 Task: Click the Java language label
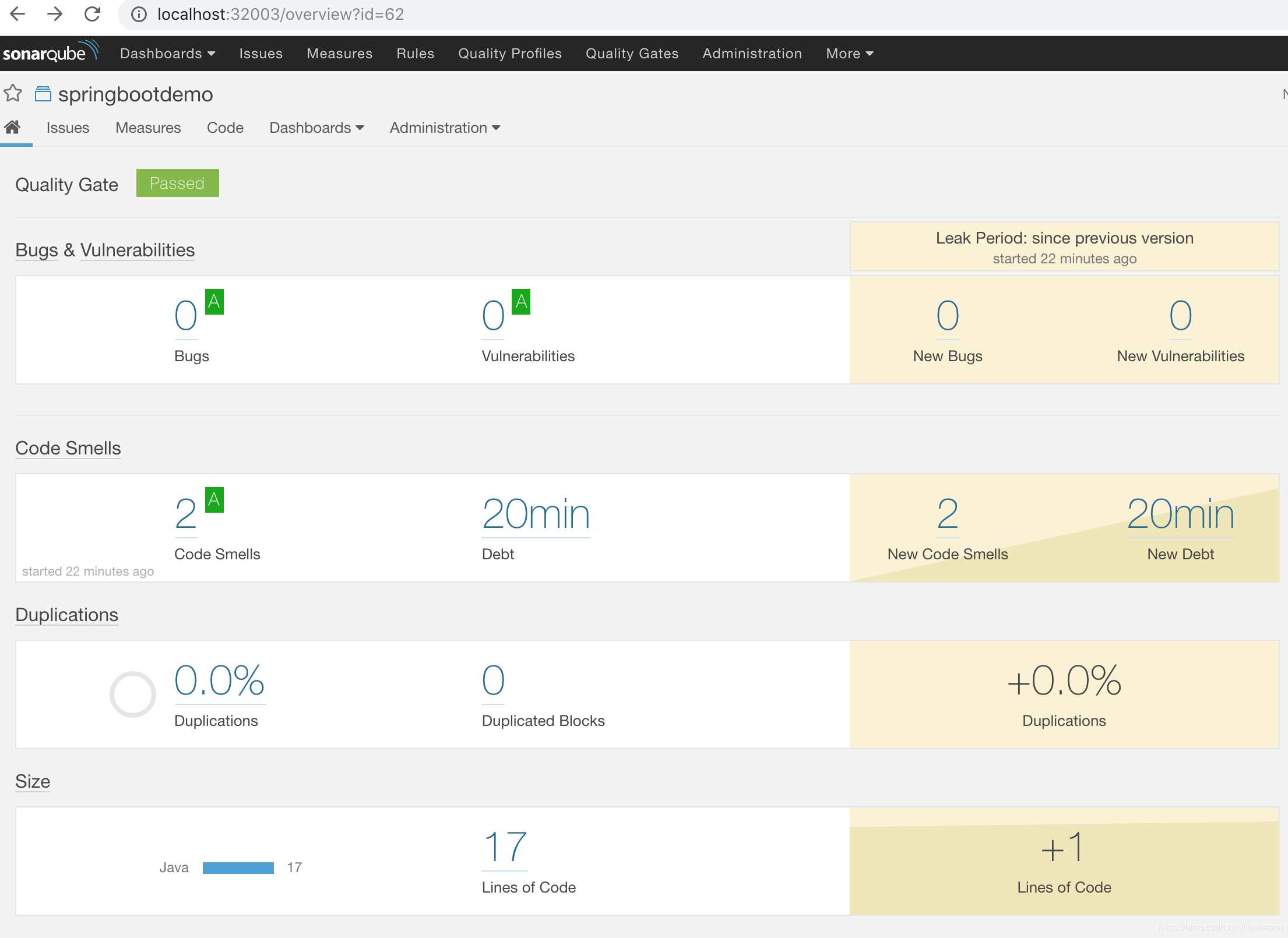(174, 868)
